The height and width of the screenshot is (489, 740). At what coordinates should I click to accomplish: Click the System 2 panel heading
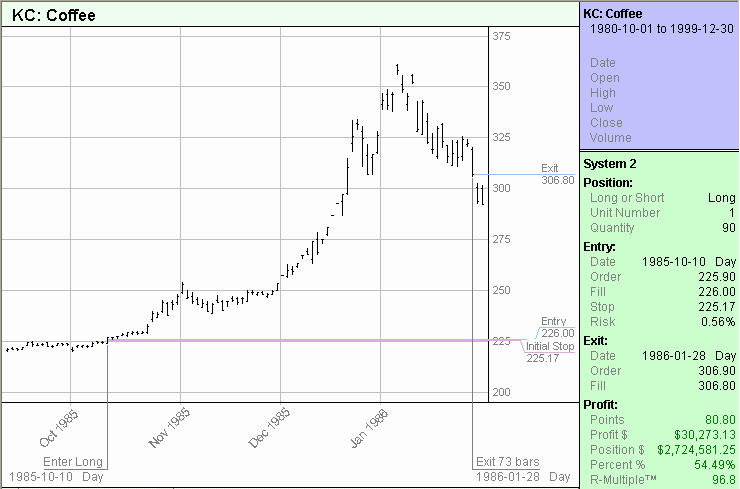click(611, 163)
